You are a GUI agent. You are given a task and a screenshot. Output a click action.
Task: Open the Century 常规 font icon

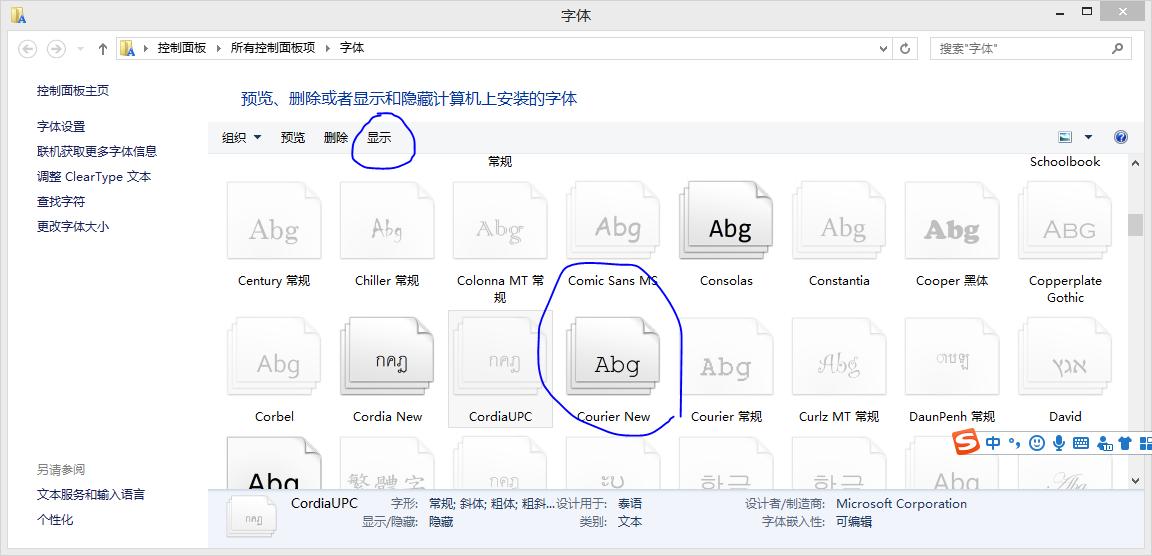(274, 221)
